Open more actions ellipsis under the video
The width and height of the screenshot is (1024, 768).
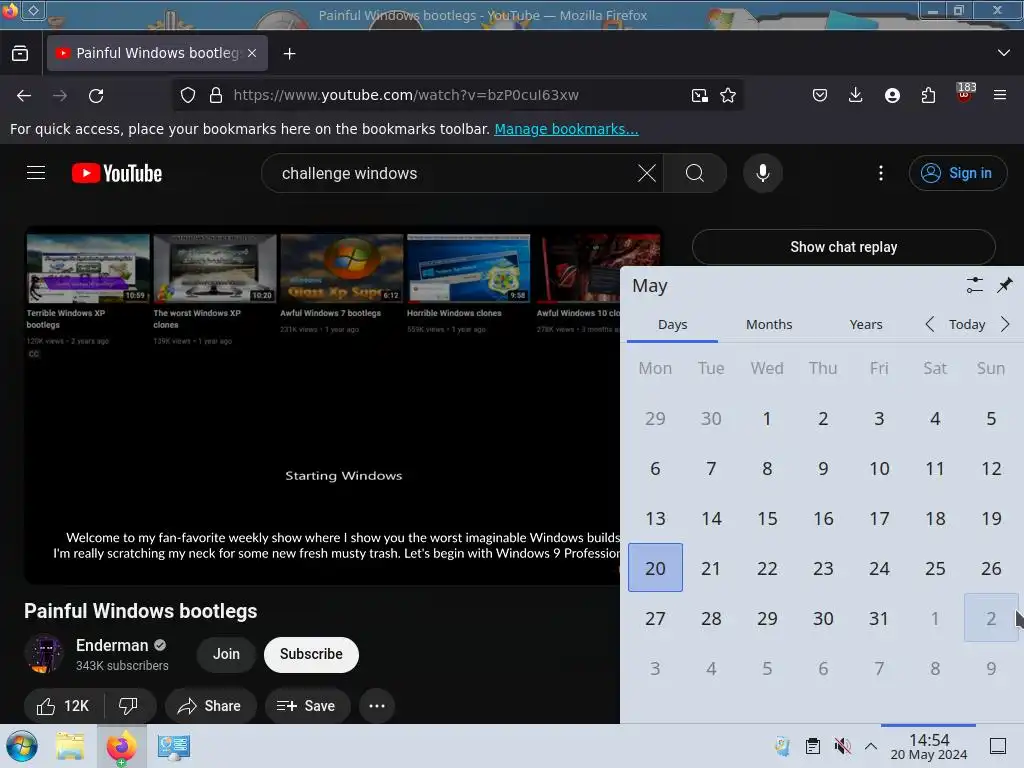click(377, 706)
